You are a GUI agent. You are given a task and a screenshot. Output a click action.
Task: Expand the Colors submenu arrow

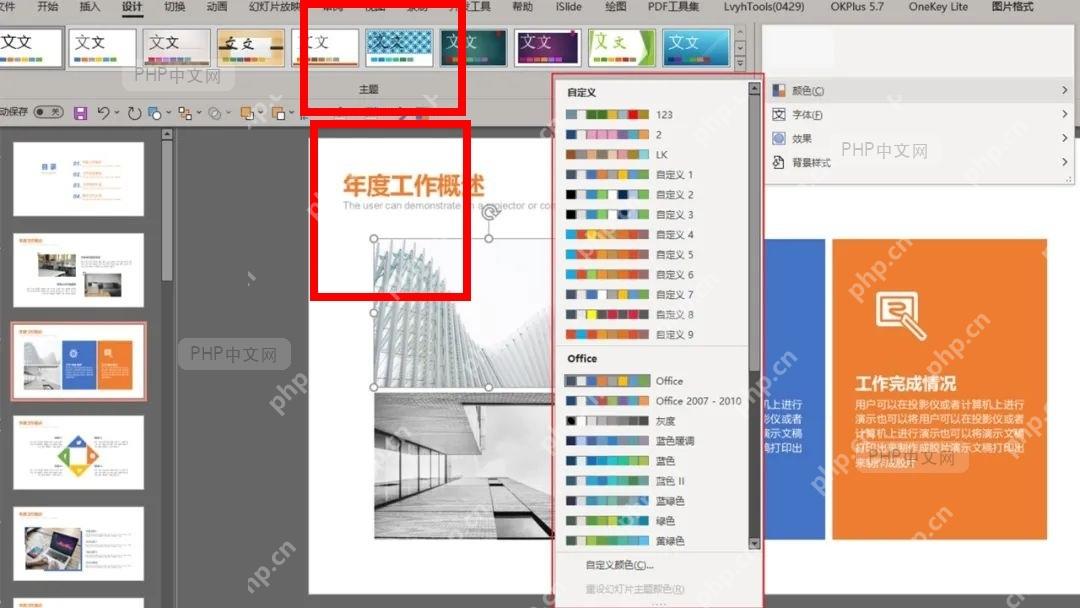pos(1064,90)
